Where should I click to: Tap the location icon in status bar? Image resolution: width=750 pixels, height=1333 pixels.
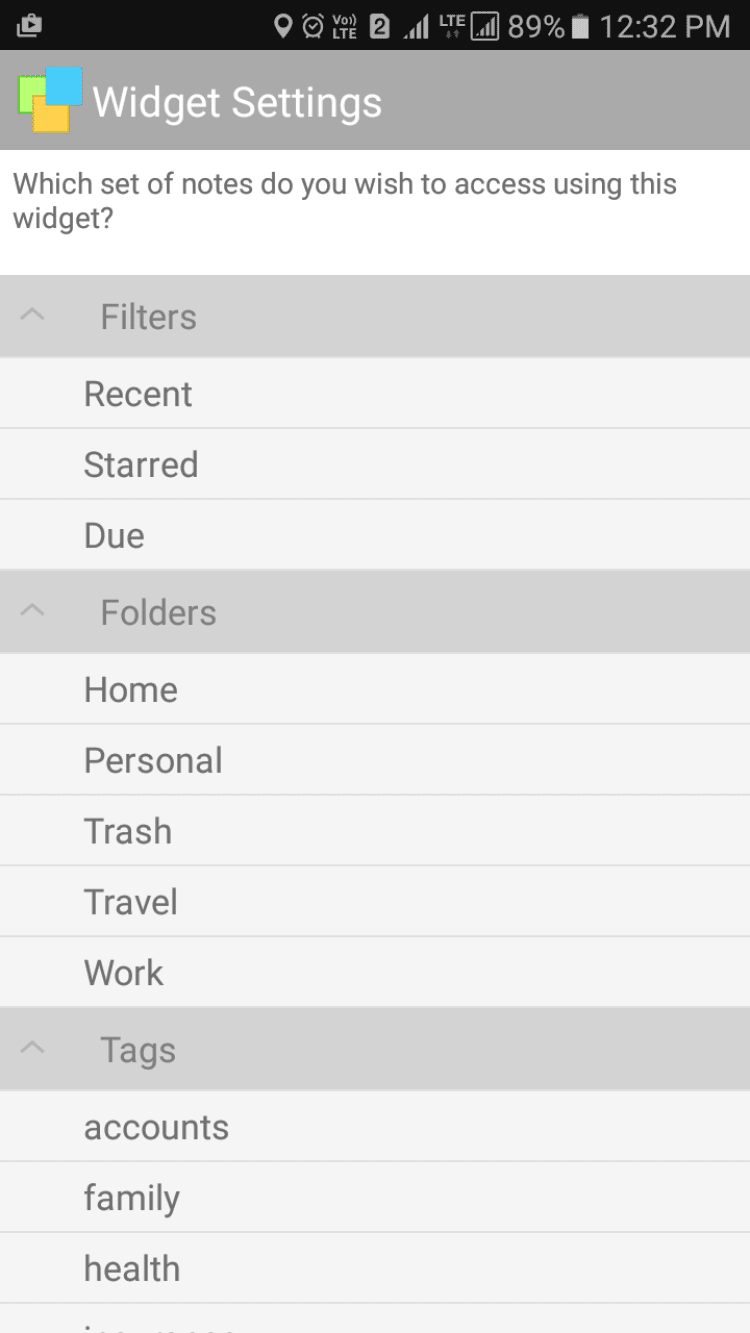click(283, 26)
